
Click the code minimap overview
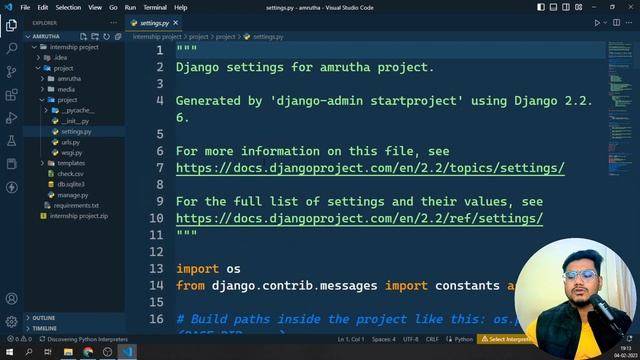(620, 108)
